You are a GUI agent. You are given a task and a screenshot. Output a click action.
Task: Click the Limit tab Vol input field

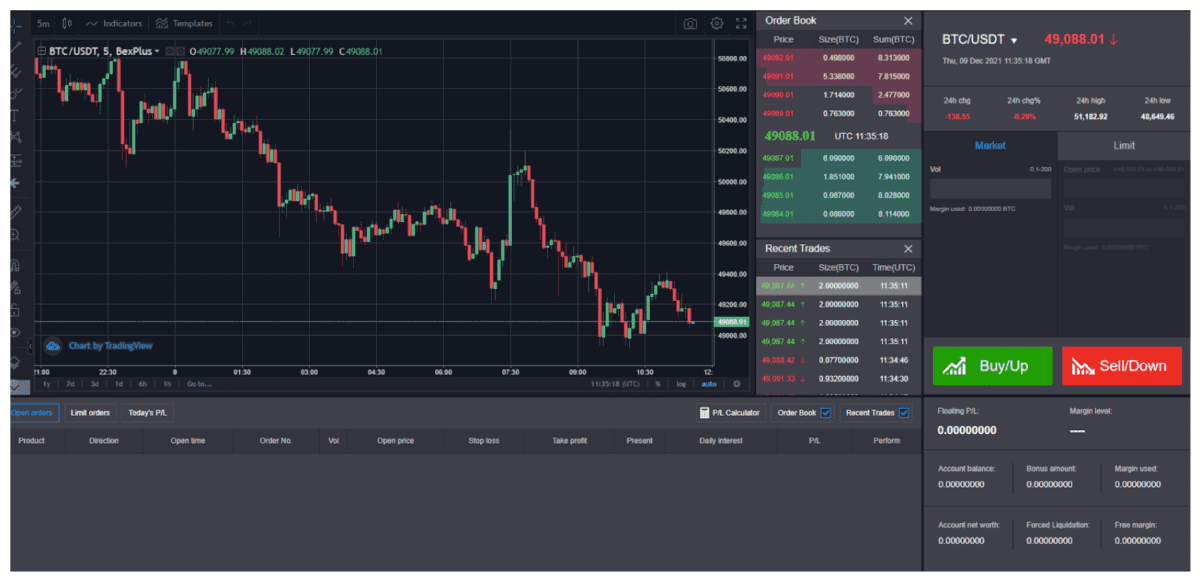pyautogui.click(x=1124, y=227)
